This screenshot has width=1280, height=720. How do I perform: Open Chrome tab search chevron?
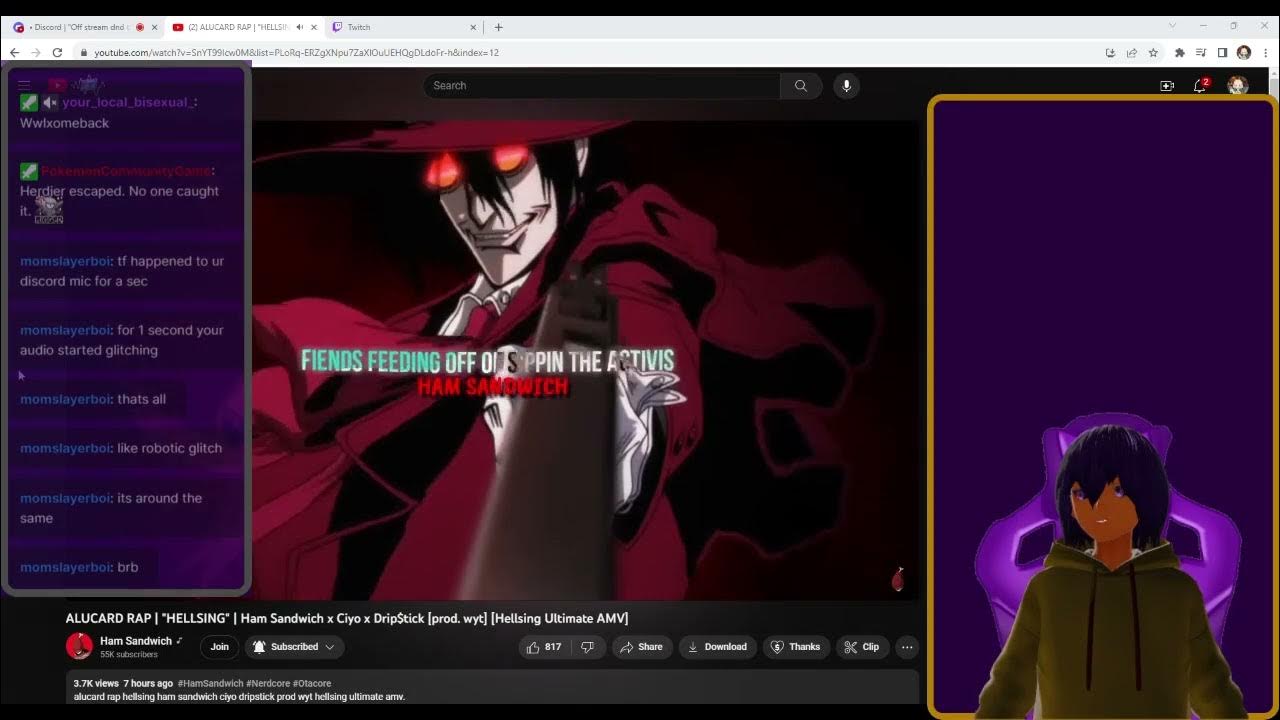pyautogui.click(x=1172, y=26)
